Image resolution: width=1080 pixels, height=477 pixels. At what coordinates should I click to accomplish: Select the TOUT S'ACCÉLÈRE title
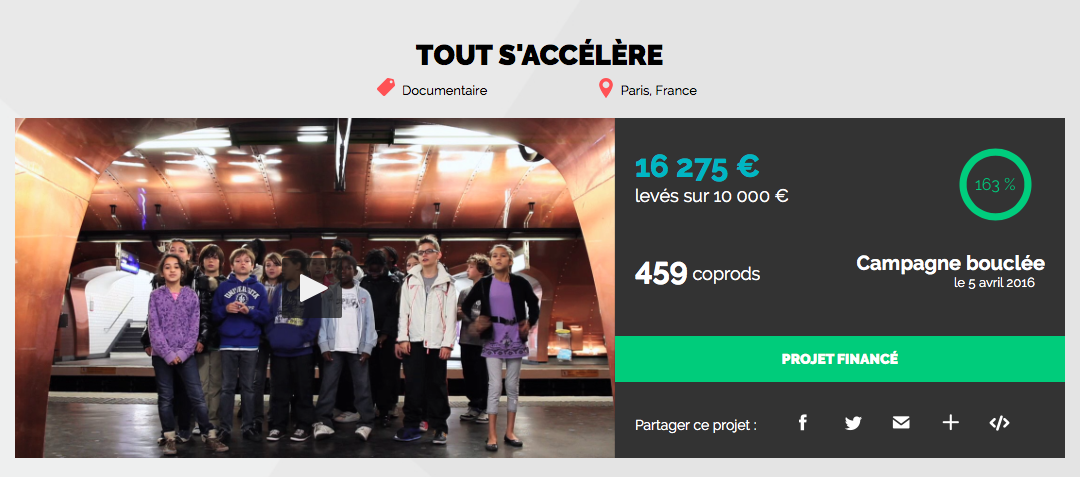point(539,55)
